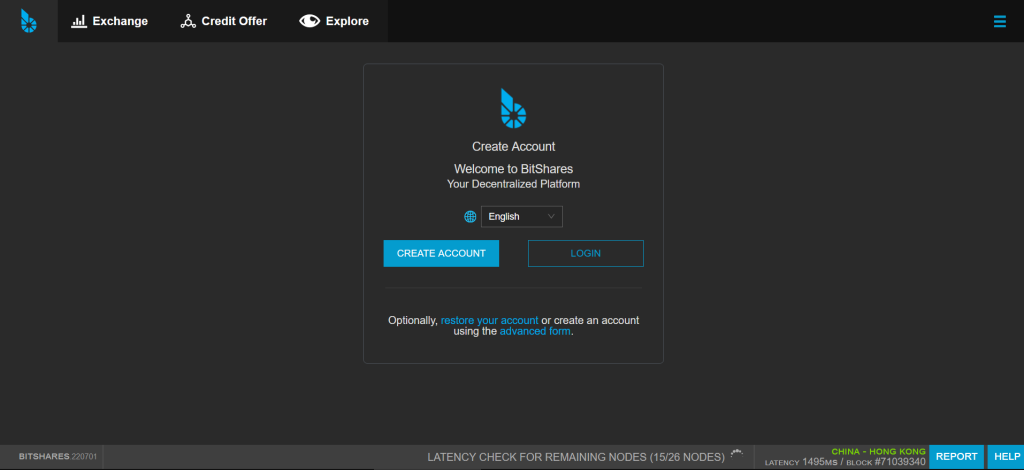Select the Explore label in the navigation bar
Image resolution: width=1024 pixels, height=470 pixels.
347,21
